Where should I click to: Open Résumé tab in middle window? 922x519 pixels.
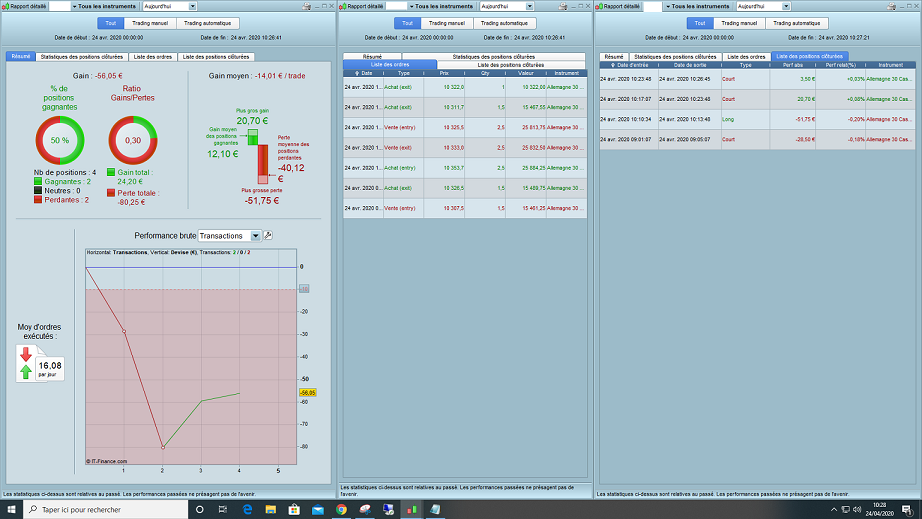tap(372, 57)
